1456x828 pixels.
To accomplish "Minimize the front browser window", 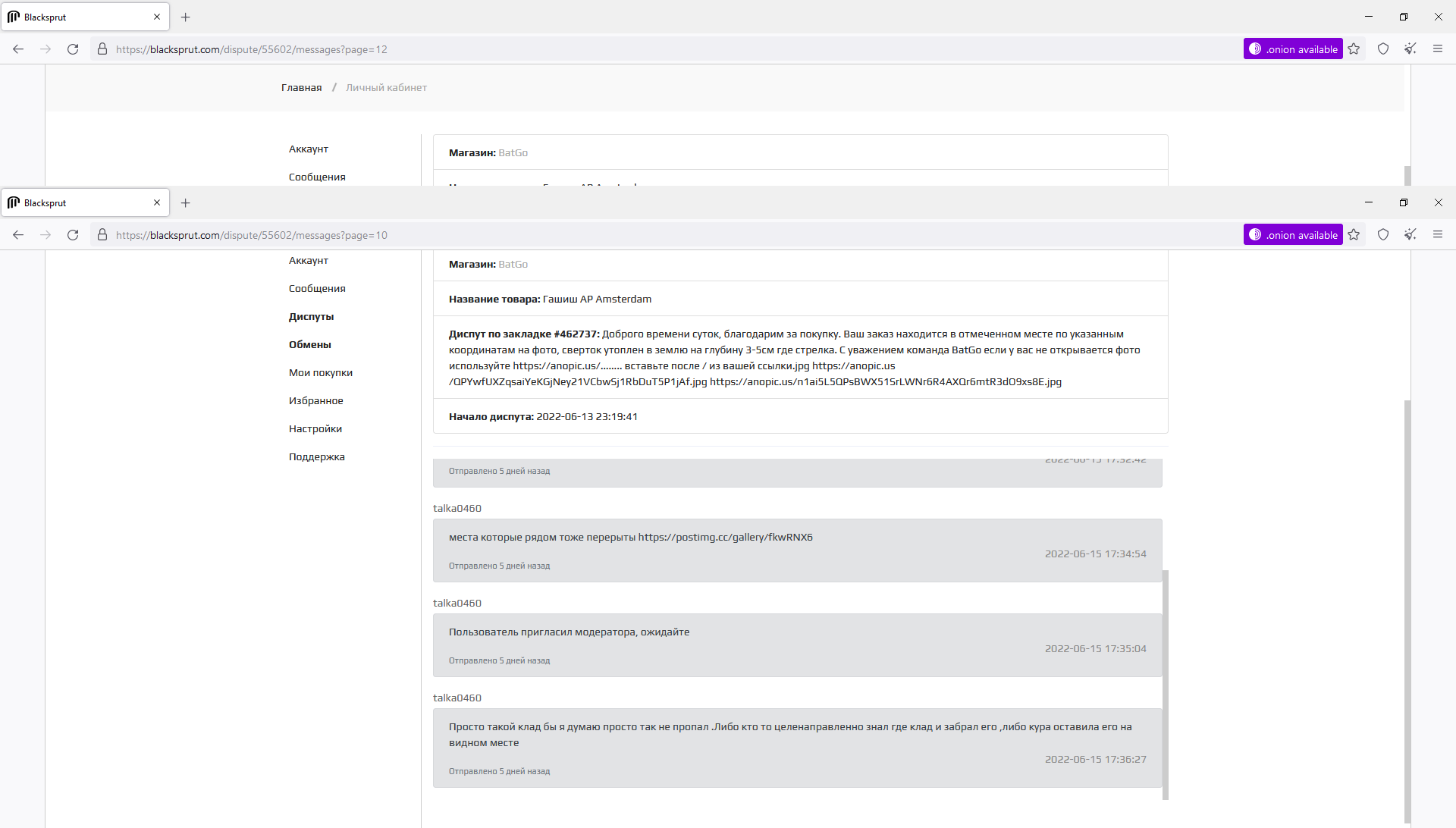I will pyautogui.click(x=1369, y=202).
